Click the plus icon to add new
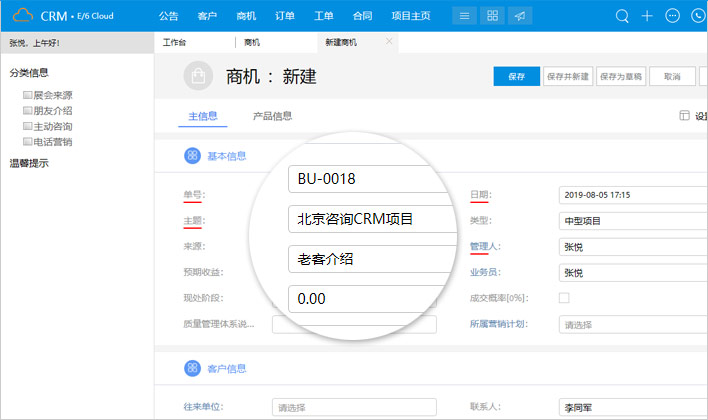The image size is (708, 420). pyautogui.click(x=647, y=16)
